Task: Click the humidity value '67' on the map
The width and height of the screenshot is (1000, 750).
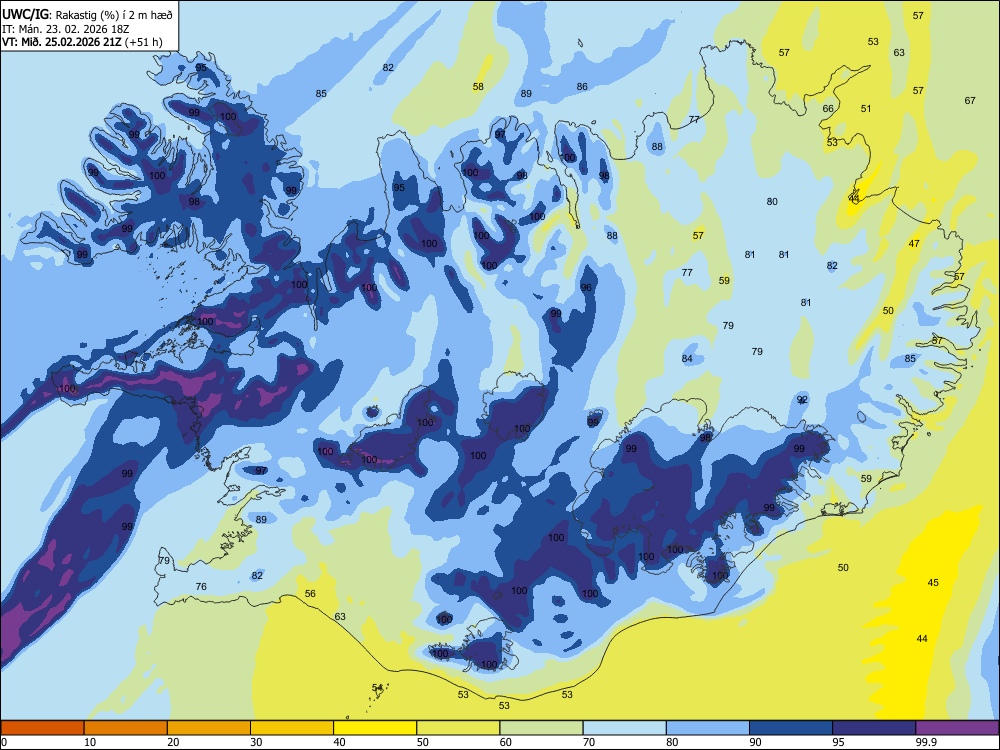Action: (x=970, y=101)
